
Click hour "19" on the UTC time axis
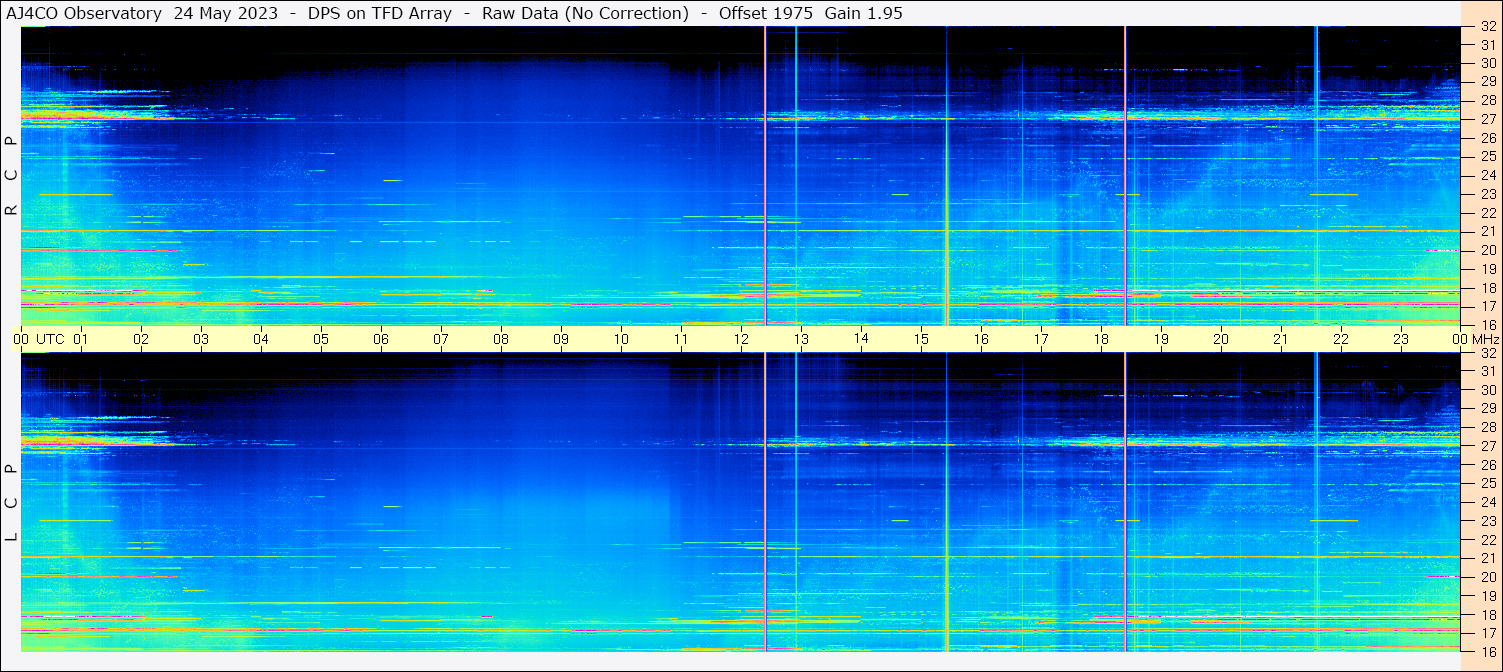click(x=1161, y=339)
